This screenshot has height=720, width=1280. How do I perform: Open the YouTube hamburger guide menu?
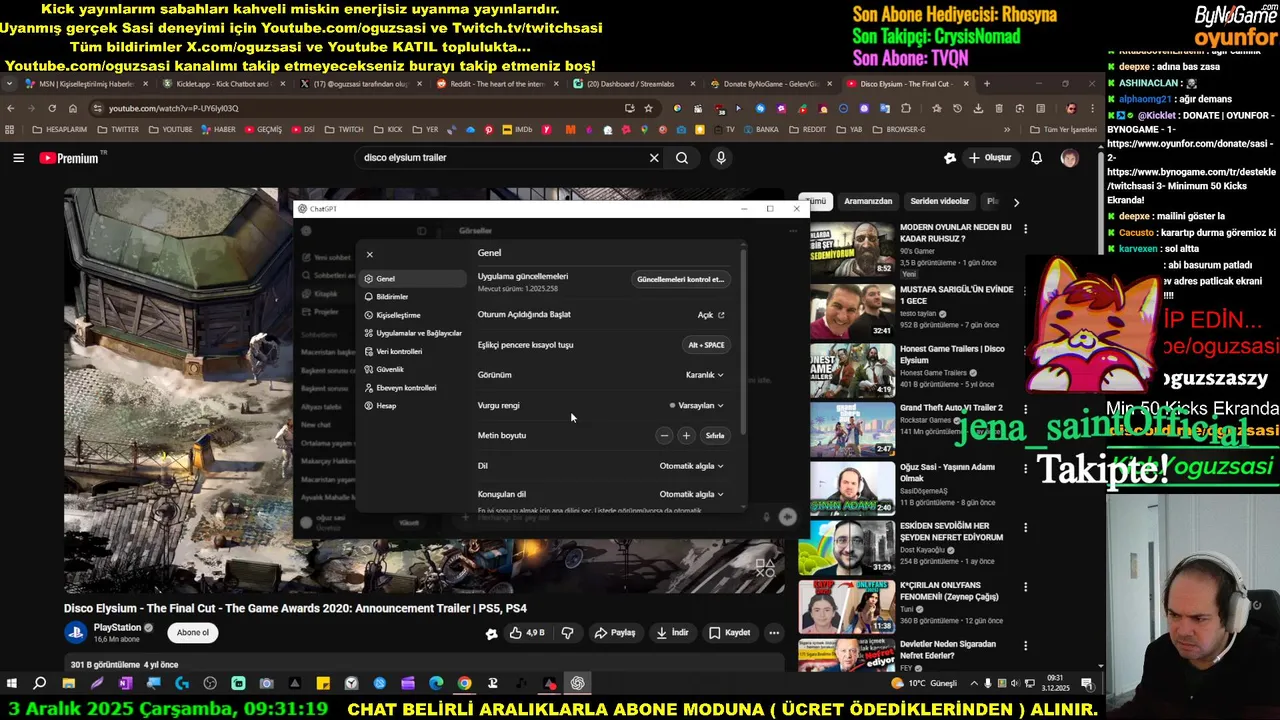click(18, 158)
